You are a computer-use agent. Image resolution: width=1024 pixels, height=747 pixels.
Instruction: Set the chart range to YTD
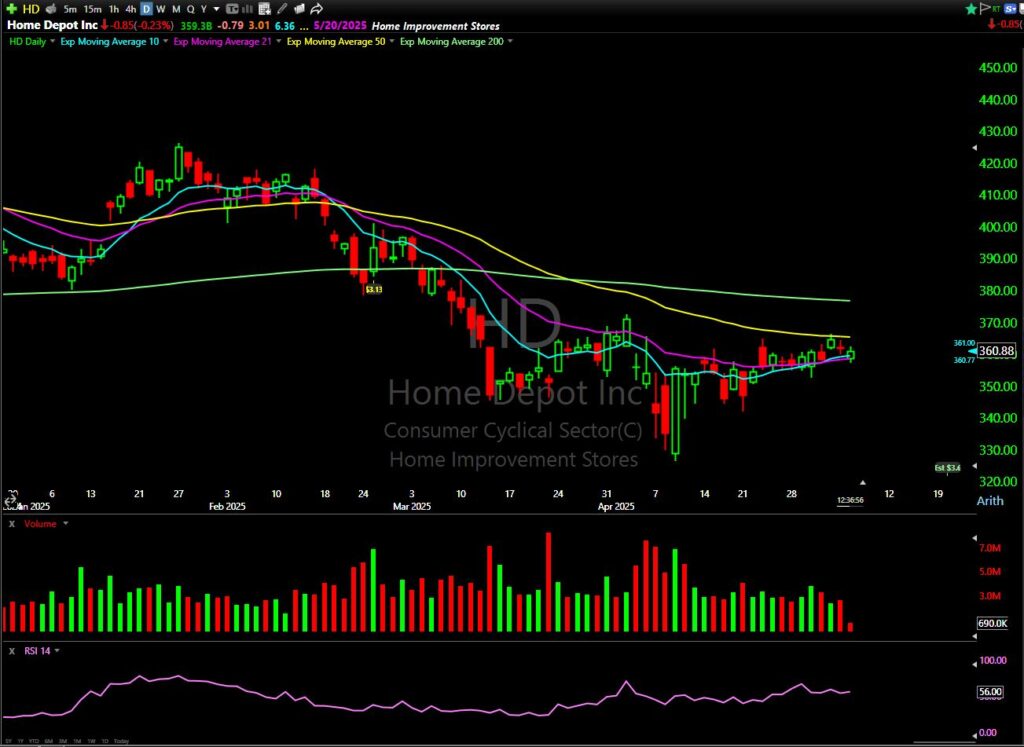click(33, 741)
